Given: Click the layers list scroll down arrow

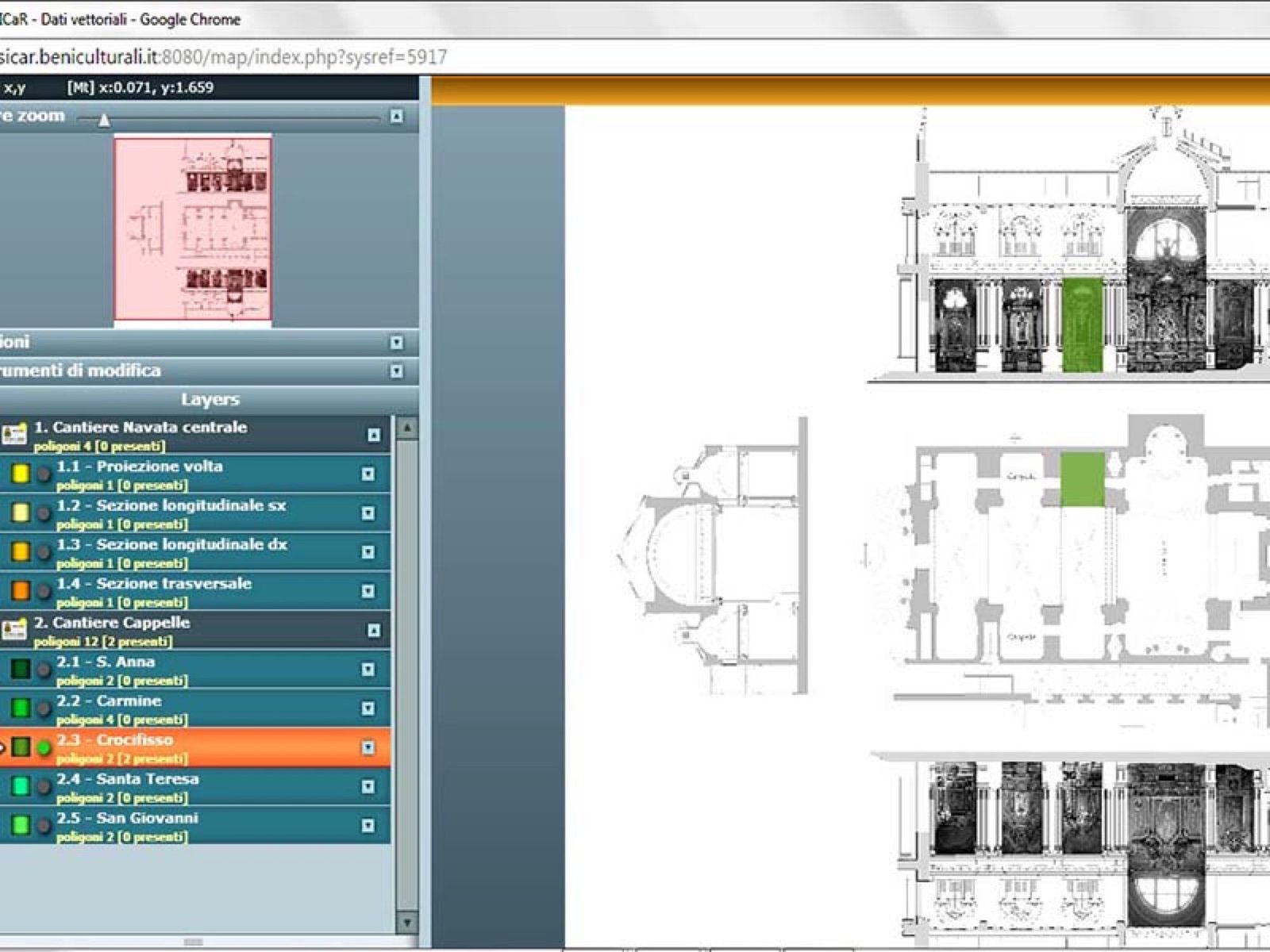Looking at the screenshot, I should coord(406,923).
